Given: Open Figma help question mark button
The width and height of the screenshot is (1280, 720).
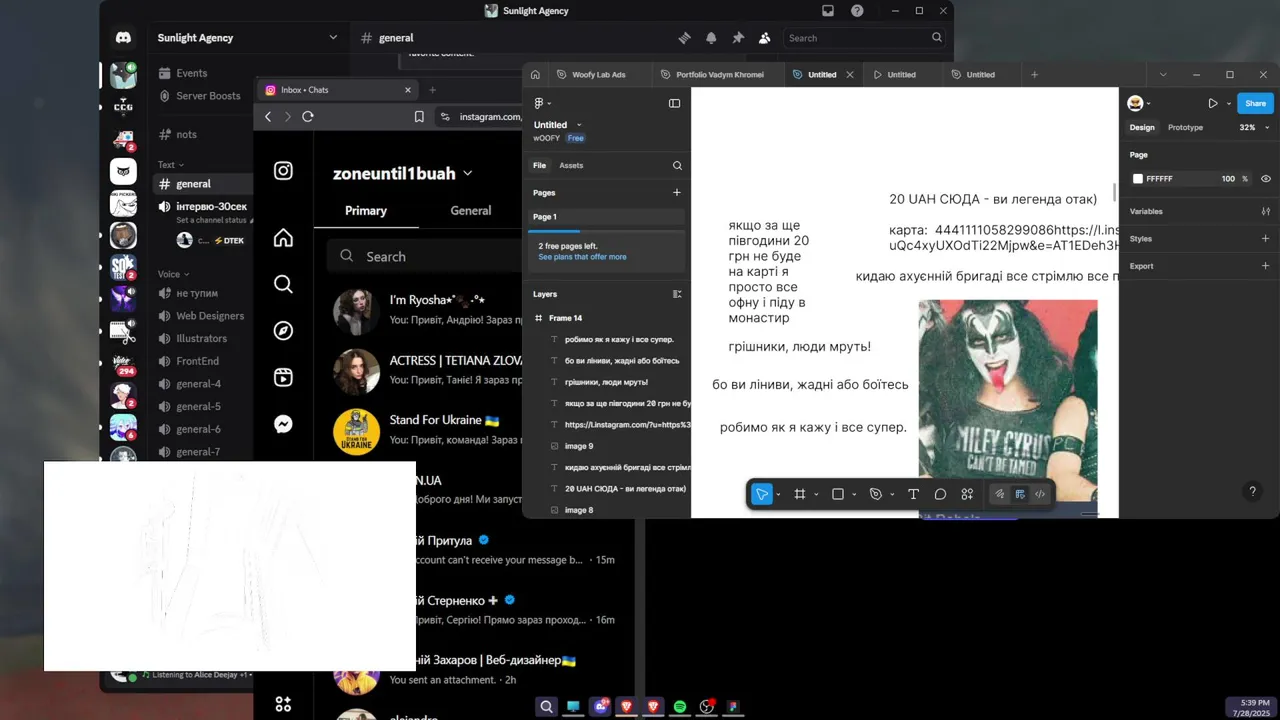Looking at the screenshot, I should [1252, 492].
